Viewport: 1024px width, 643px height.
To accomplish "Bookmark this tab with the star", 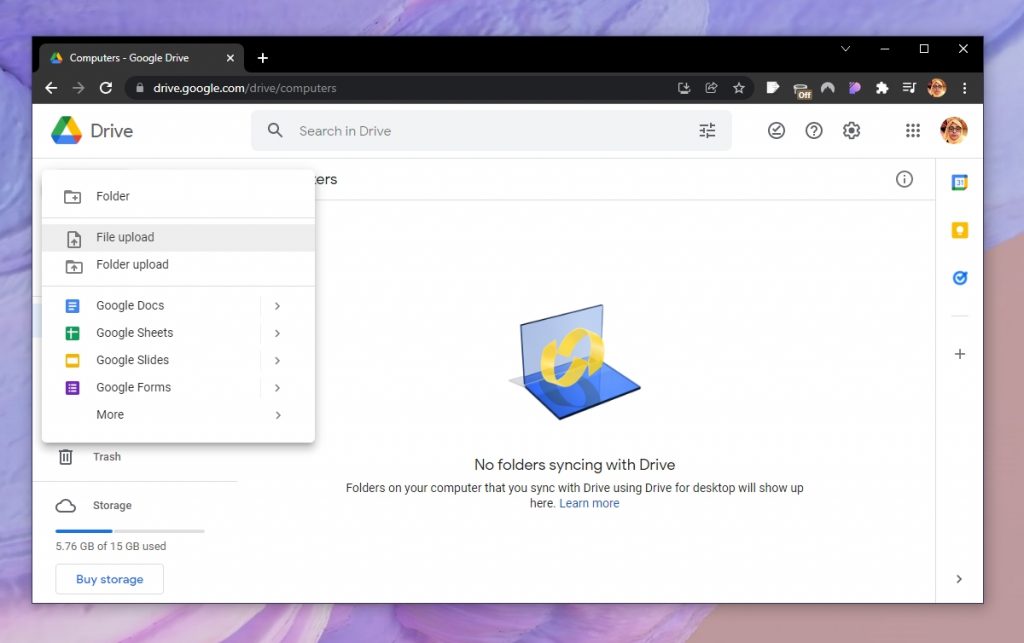I will pyautogui.click(x=739, y=88).
